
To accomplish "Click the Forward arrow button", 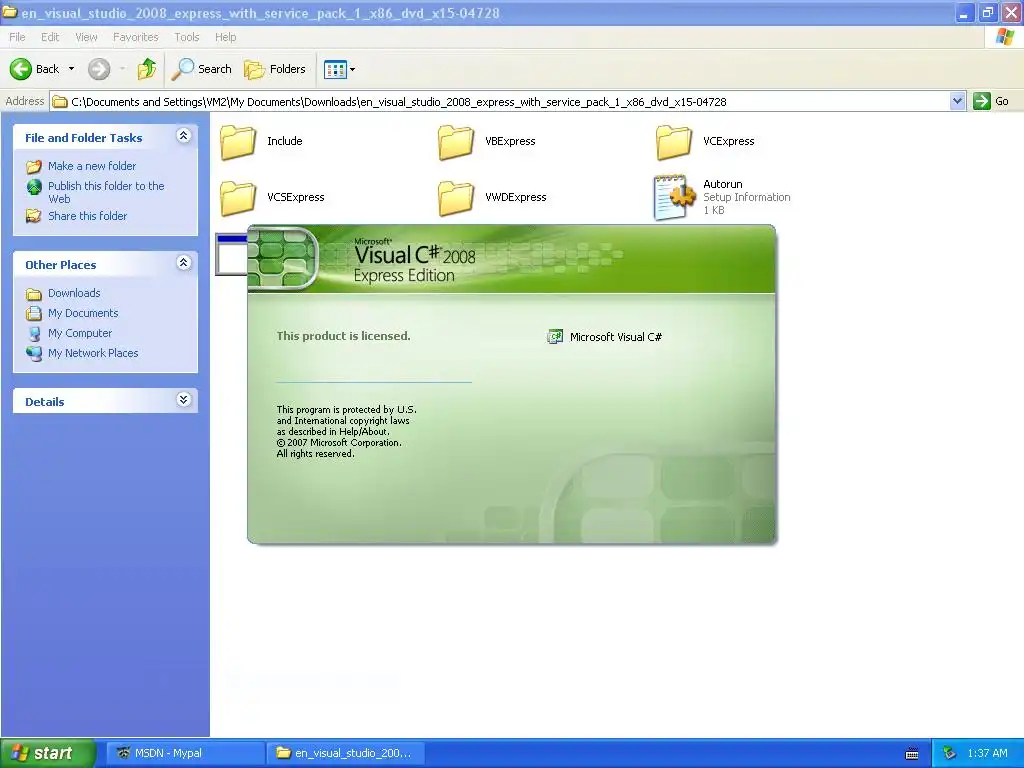I will click(x=99, y=69).
